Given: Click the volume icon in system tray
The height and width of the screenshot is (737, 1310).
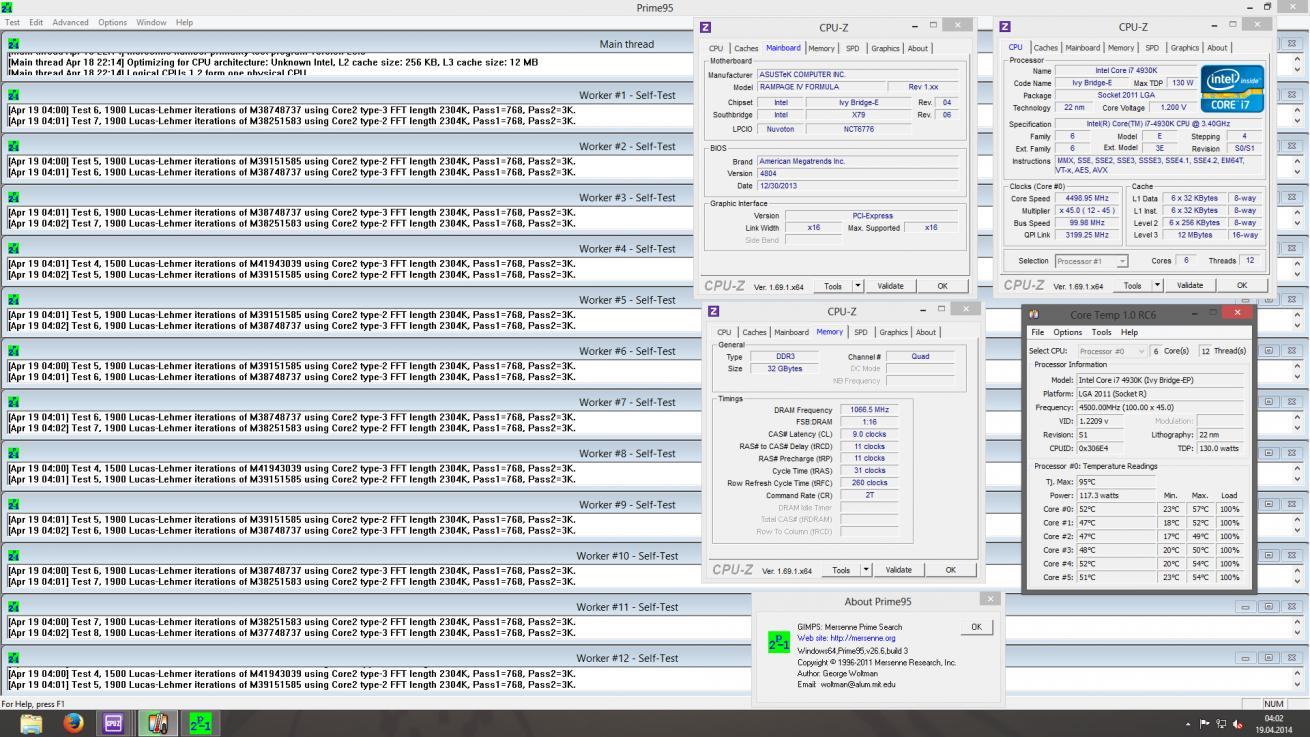Looking at the screenshot, I should (x=1238, y=724).
